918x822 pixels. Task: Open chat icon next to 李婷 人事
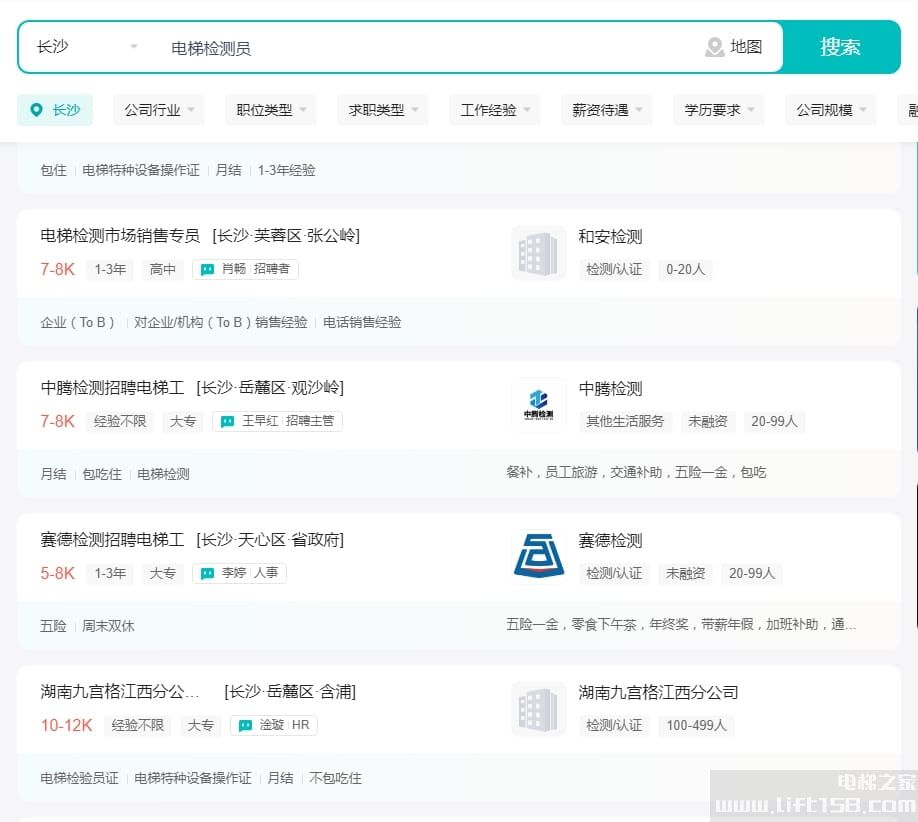click(x=207, y=573)
